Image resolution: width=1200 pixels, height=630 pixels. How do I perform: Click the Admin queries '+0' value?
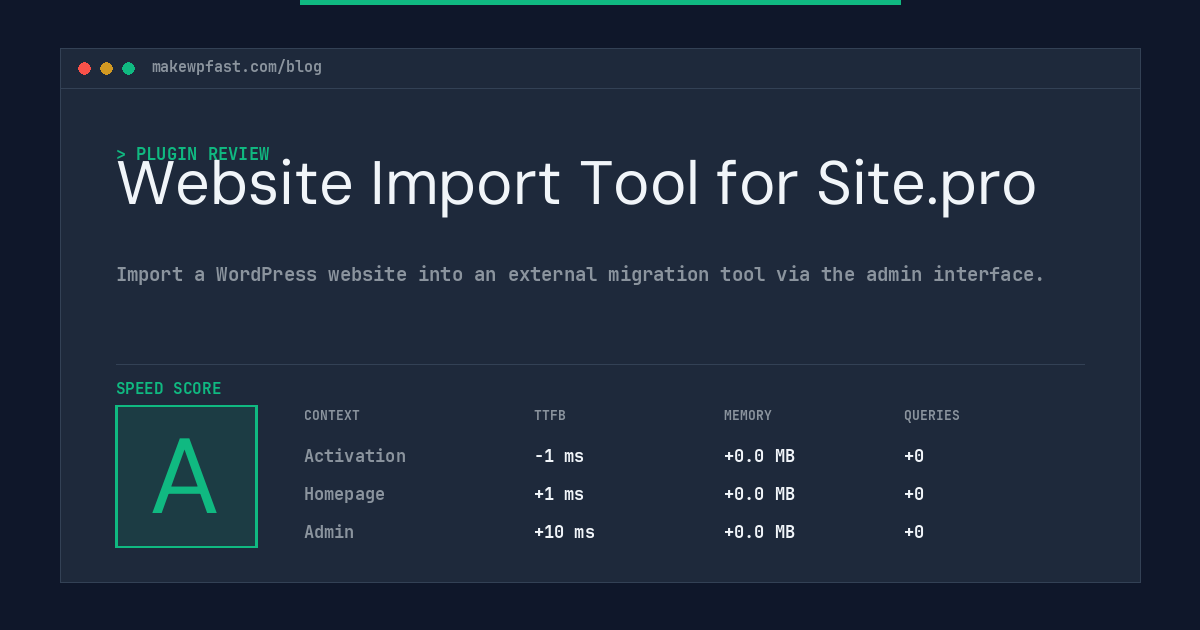pos(914,532)
